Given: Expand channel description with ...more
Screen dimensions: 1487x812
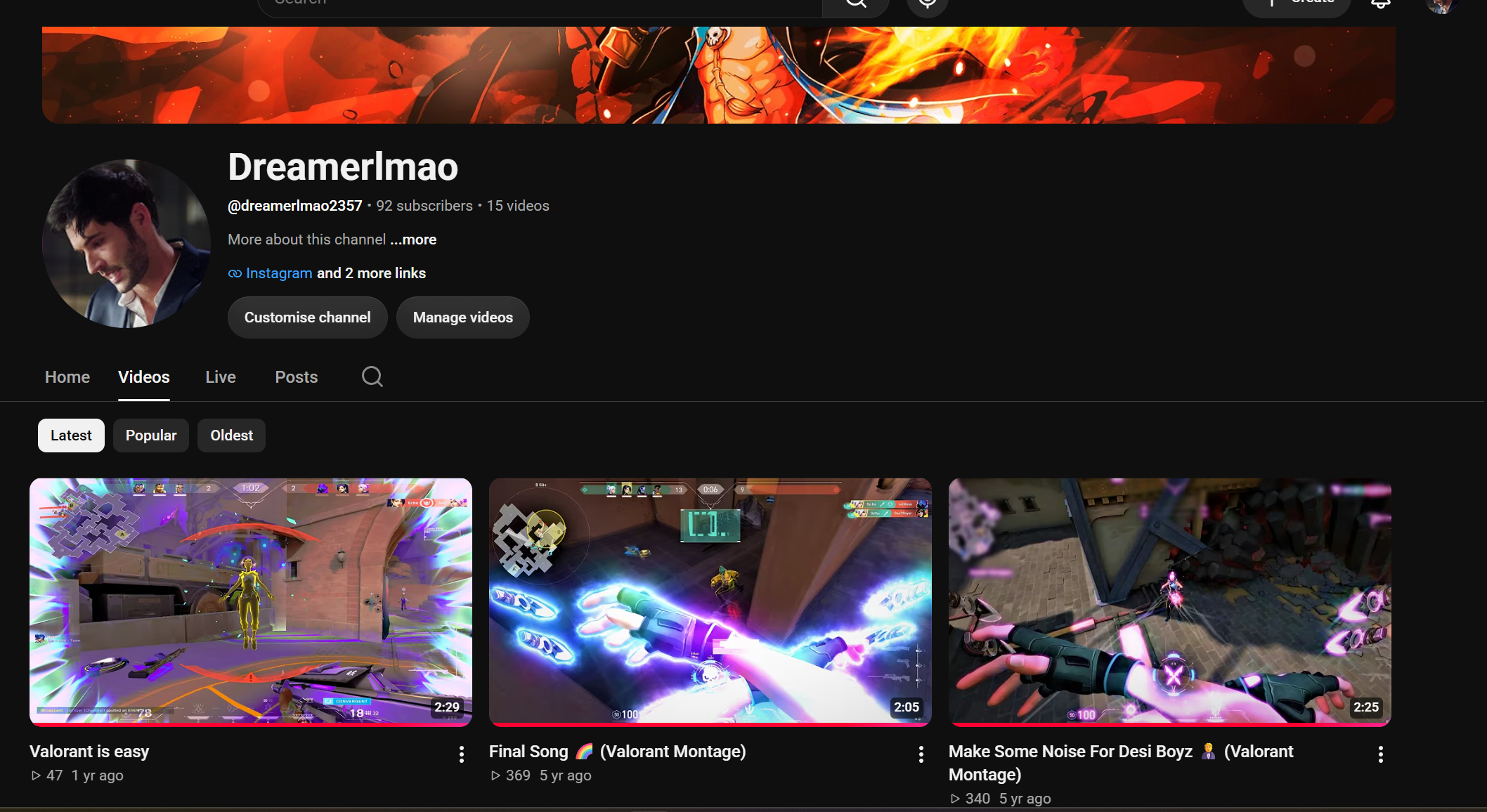Looking at the screenshot, I should [413, 240].
